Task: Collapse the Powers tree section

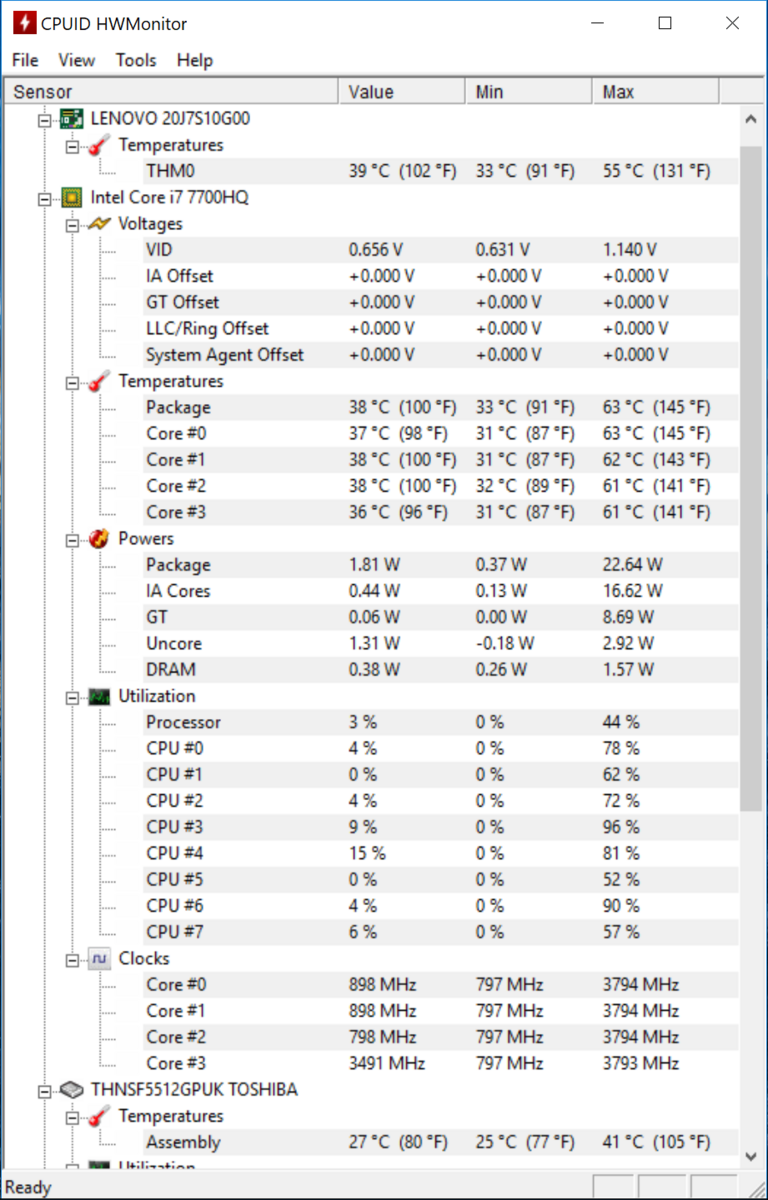Action: (72, 539)
